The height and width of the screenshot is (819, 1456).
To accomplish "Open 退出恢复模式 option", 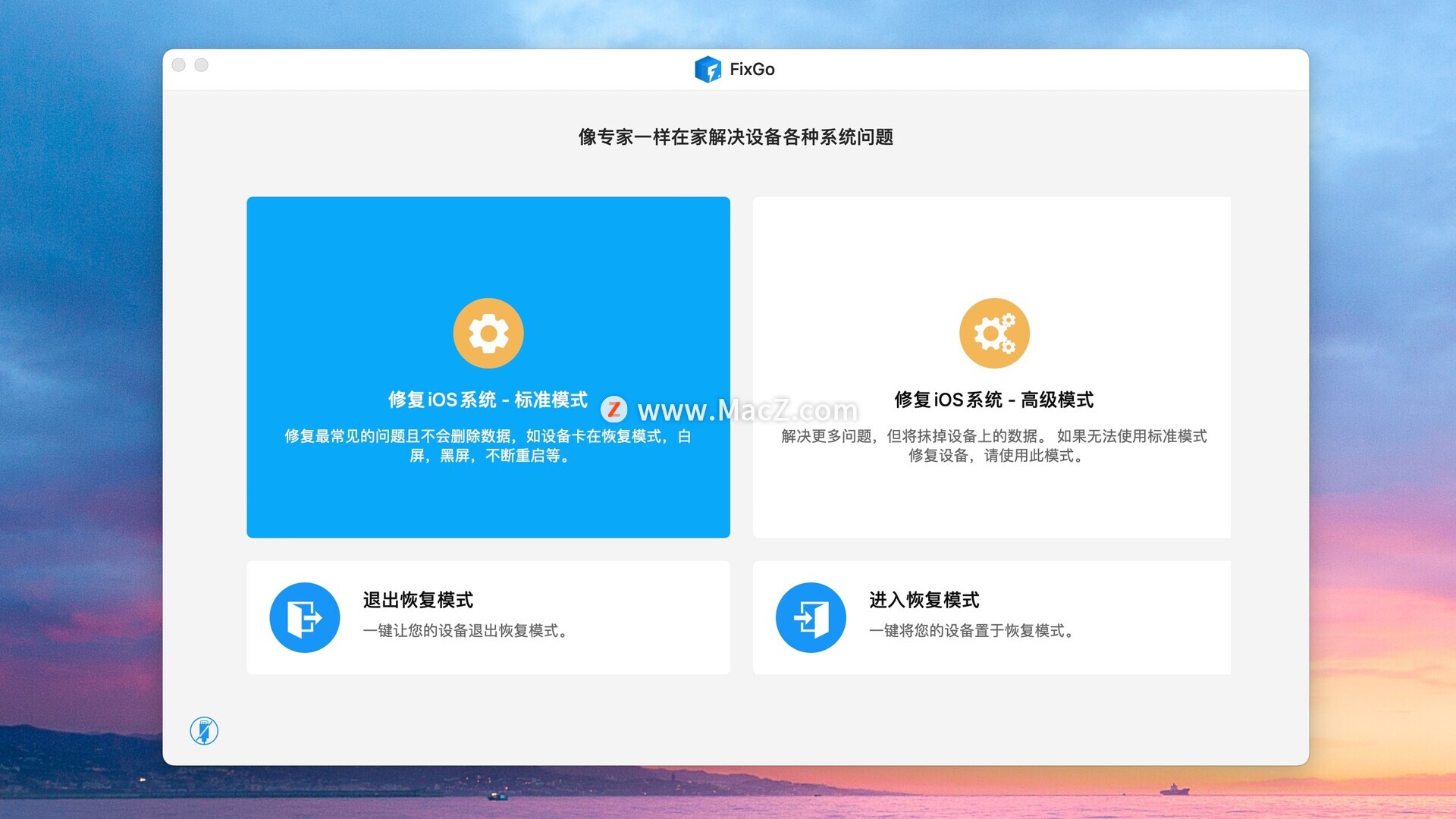I will 418,600.
